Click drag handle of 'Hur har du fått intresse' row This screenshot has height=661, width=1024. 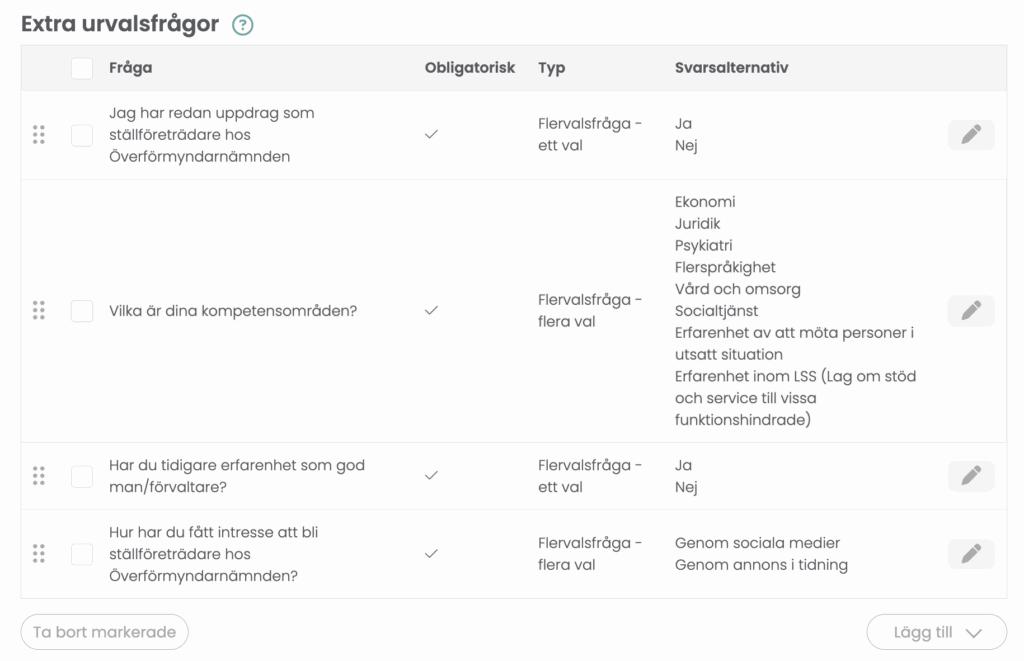click(x=39, y=554)
